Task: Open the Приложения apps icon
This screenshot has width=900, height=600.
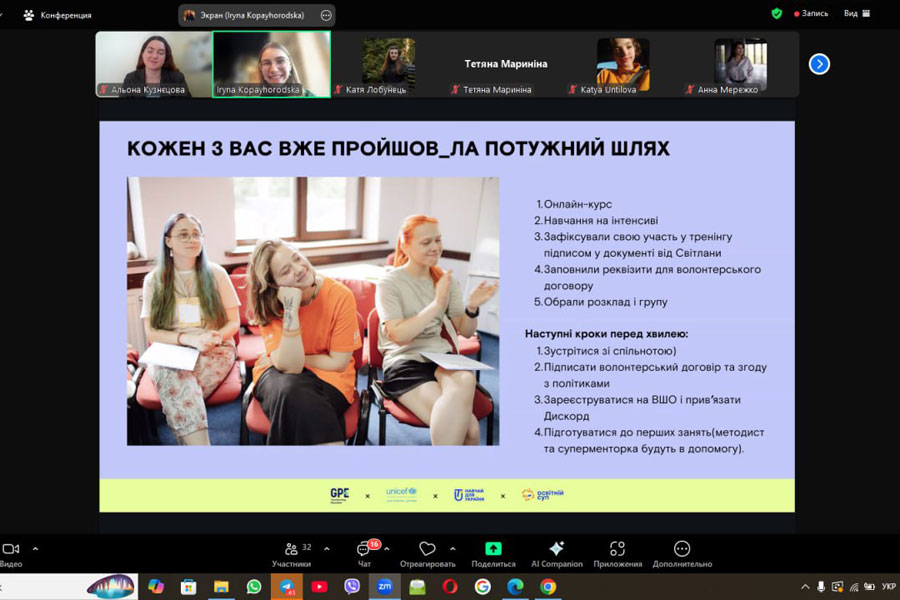Action: click(617, 549)
